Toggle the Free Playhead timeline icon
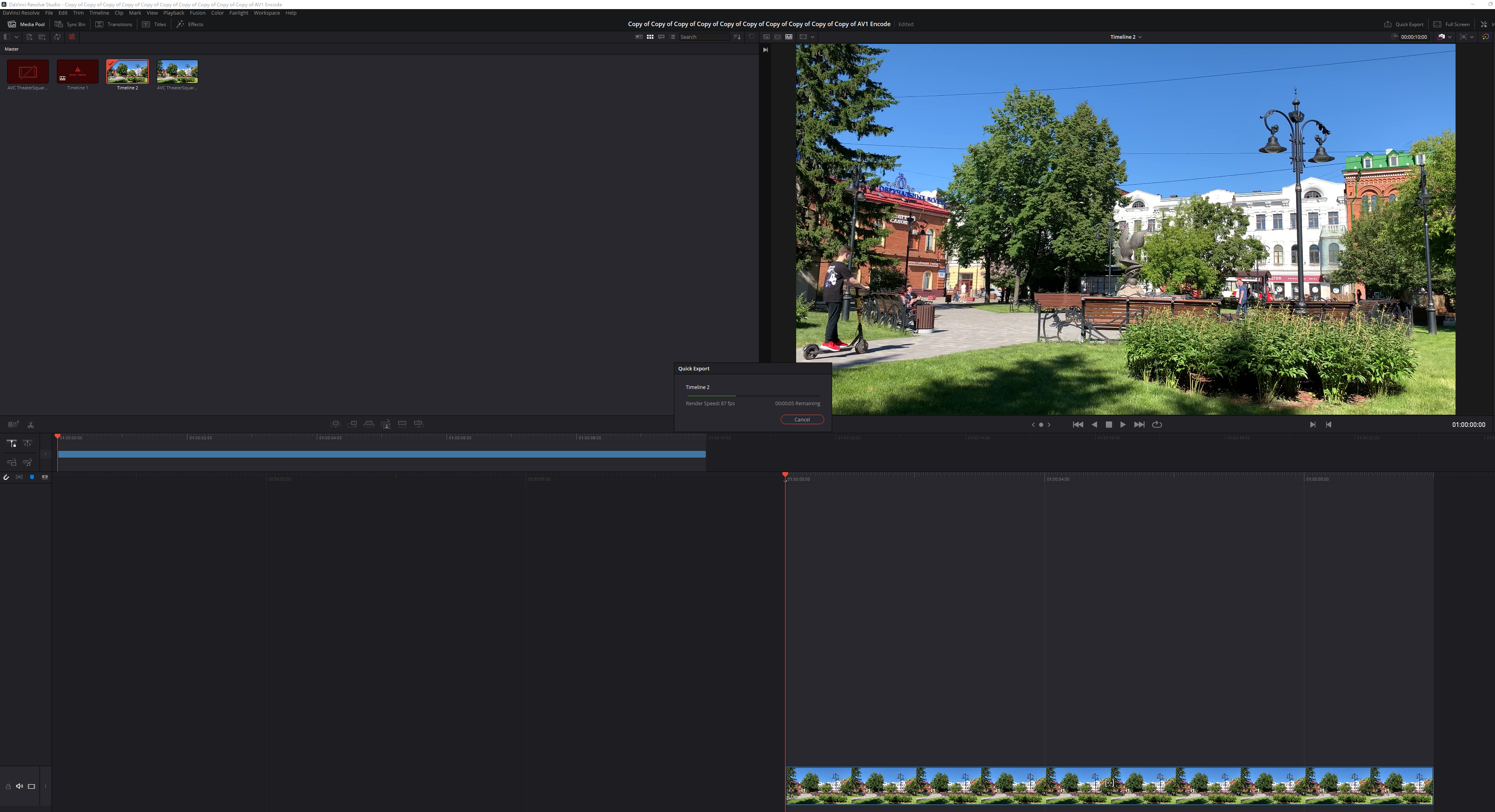The width and height of the screenshot is (1495, 812). [27, 444]
